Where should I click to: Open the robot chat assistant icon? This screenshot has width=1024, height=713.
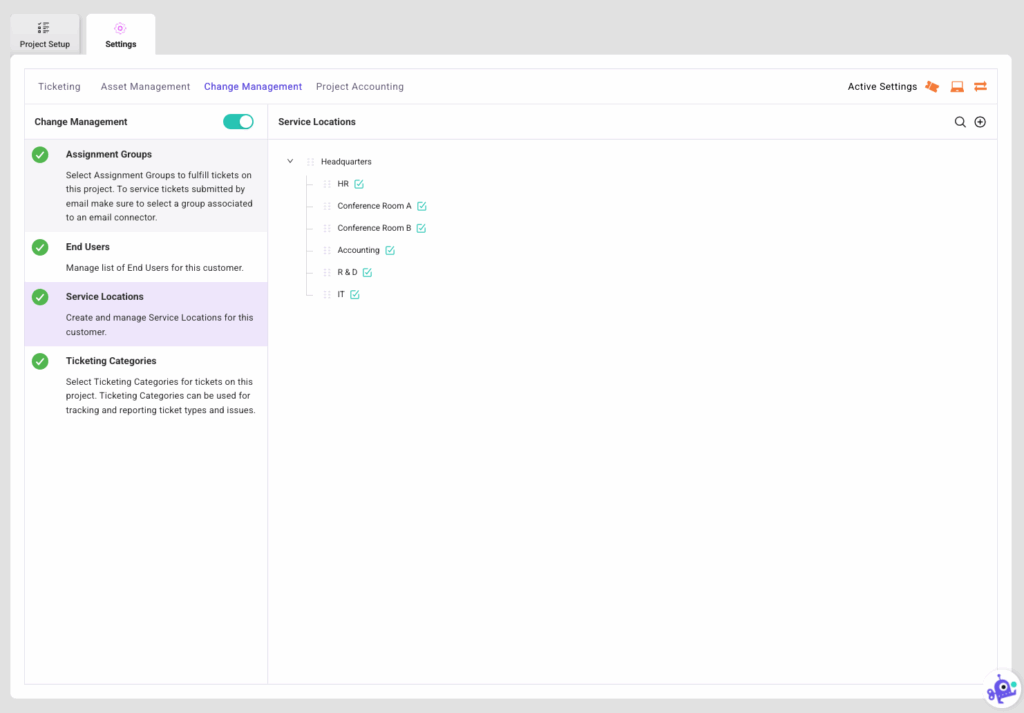click(1000, 689)
